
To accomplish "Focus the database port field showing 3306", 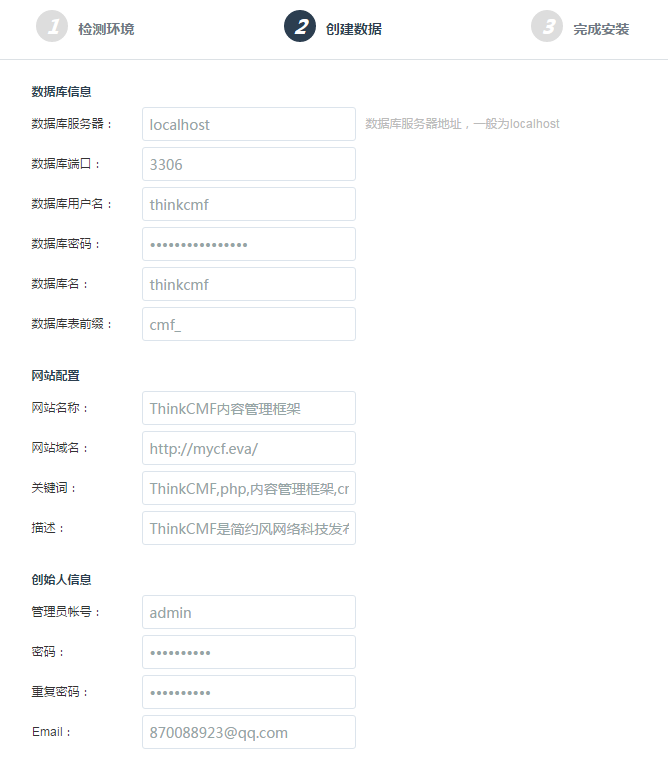I will coord(249,164).
